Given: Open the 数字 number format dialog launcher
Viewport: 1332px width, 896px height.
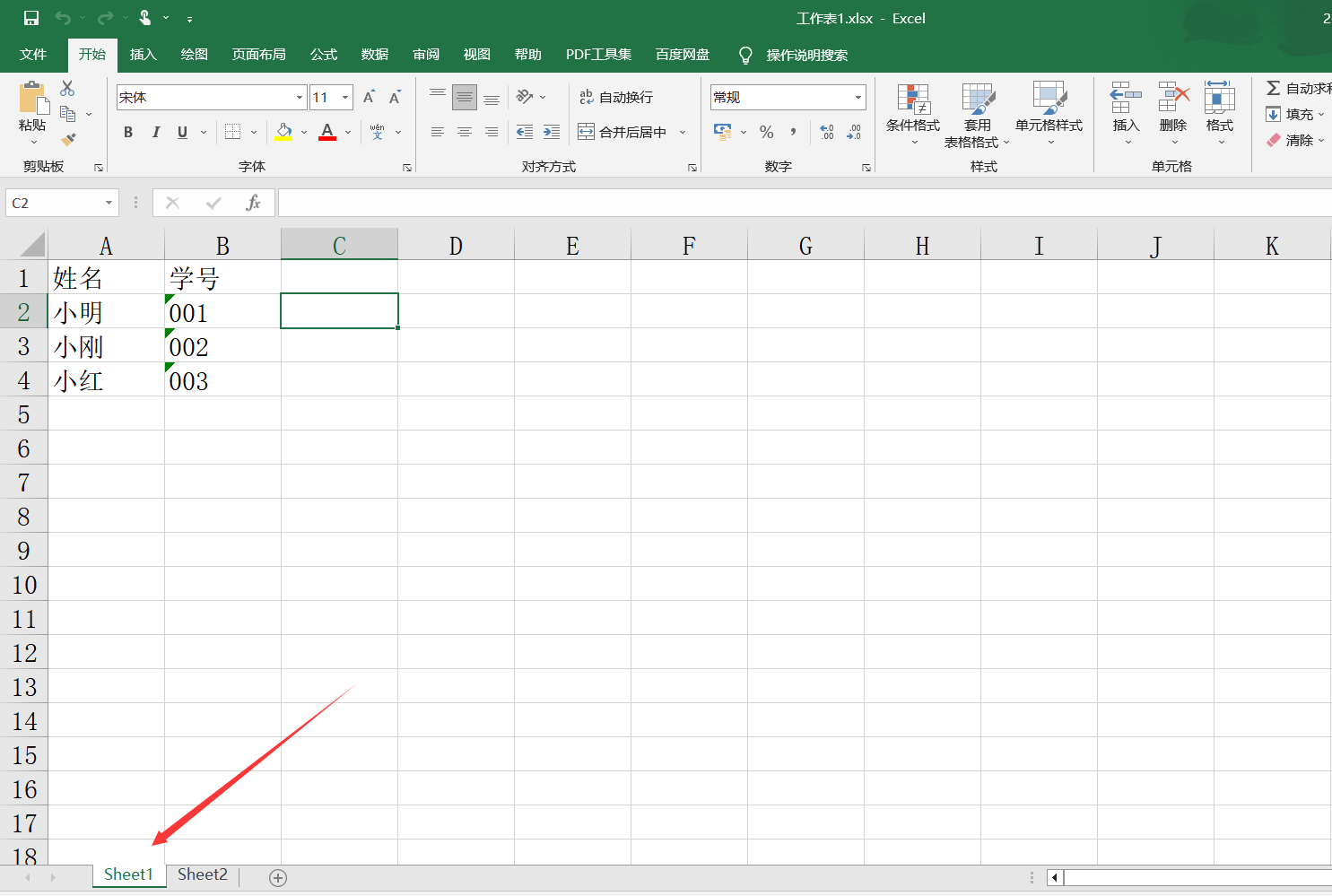Looking at the screenshot, I should (x=866, y=168).
